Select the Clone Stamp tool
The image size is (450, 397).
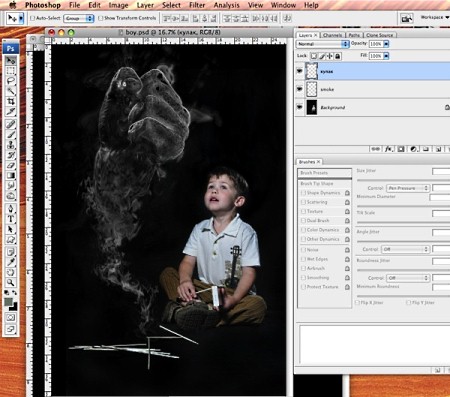point(11,145)
